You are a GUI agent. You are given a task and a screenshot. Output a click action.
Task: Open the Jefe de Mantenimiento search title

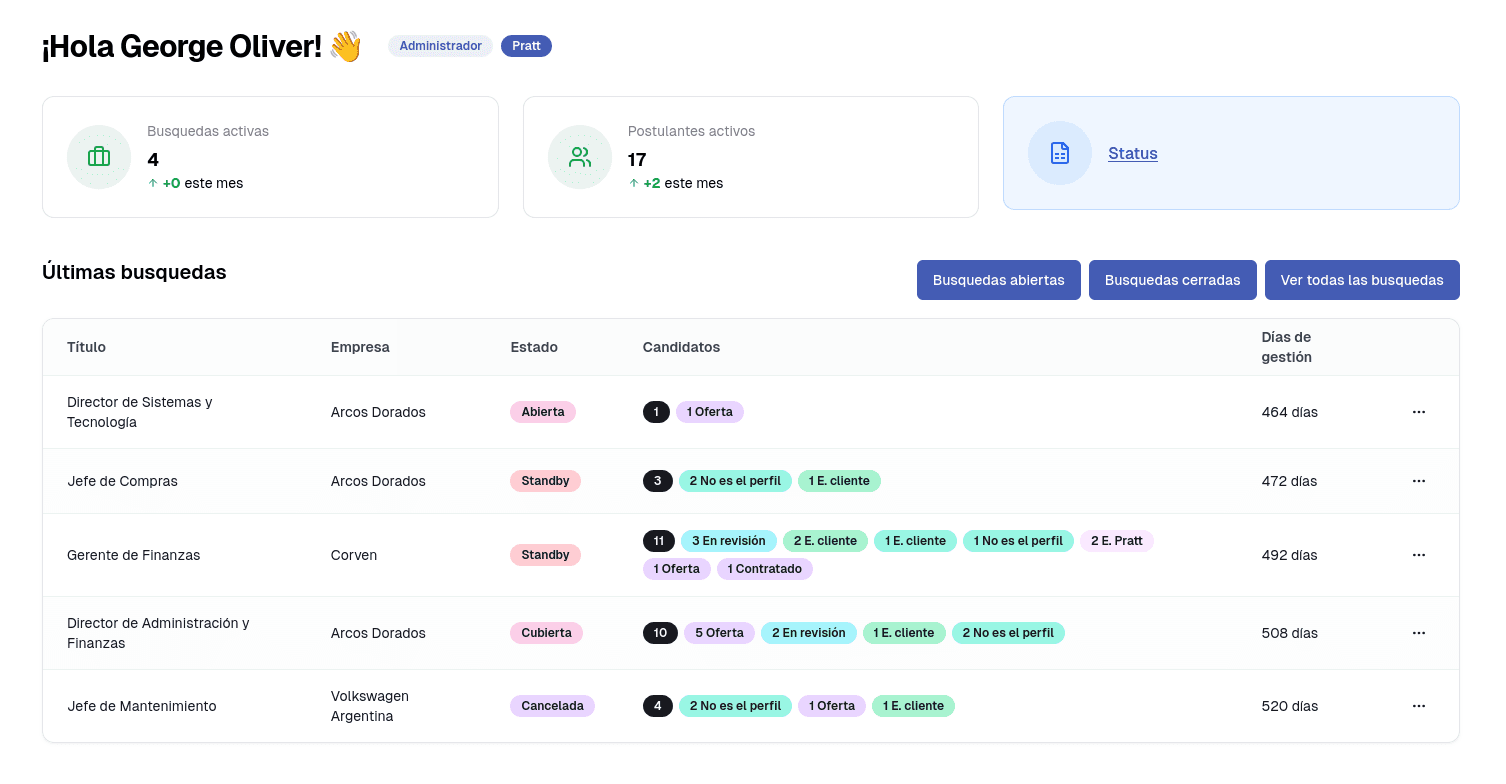[141, 706]
